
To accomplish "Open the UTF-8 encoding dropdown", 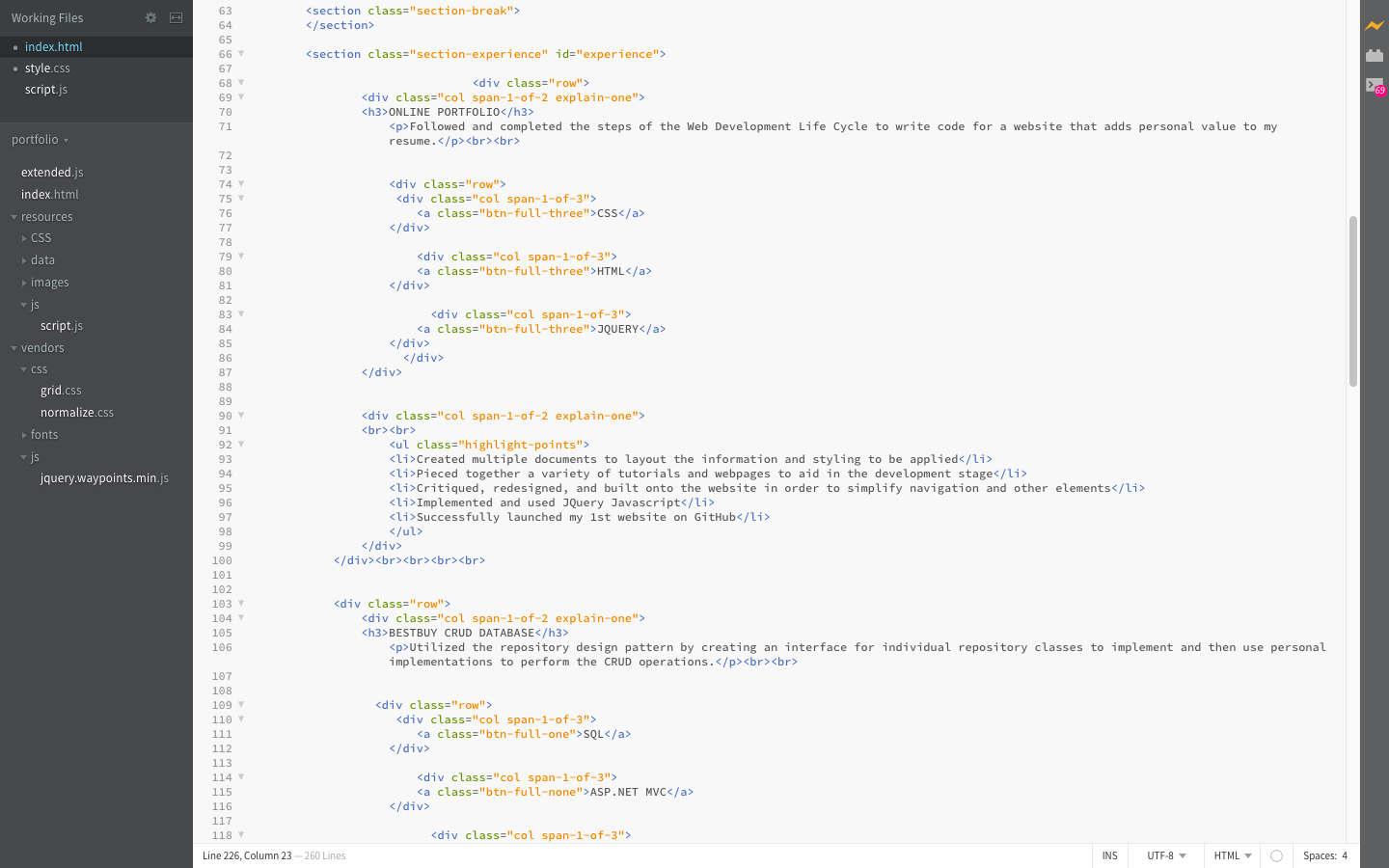I will (x=1165, y=855).
